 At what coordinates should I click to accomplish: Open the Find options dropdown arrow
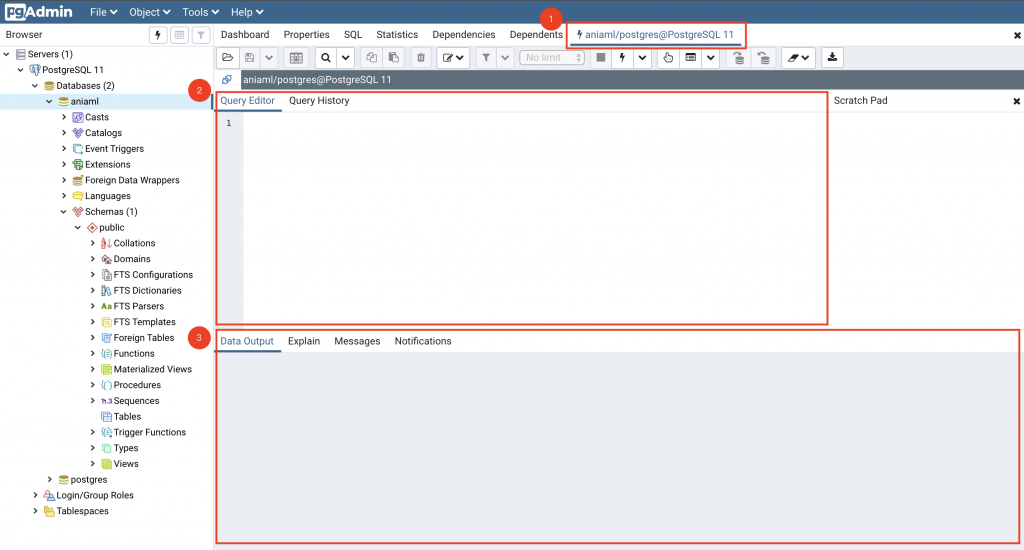[x=345, y=57]
